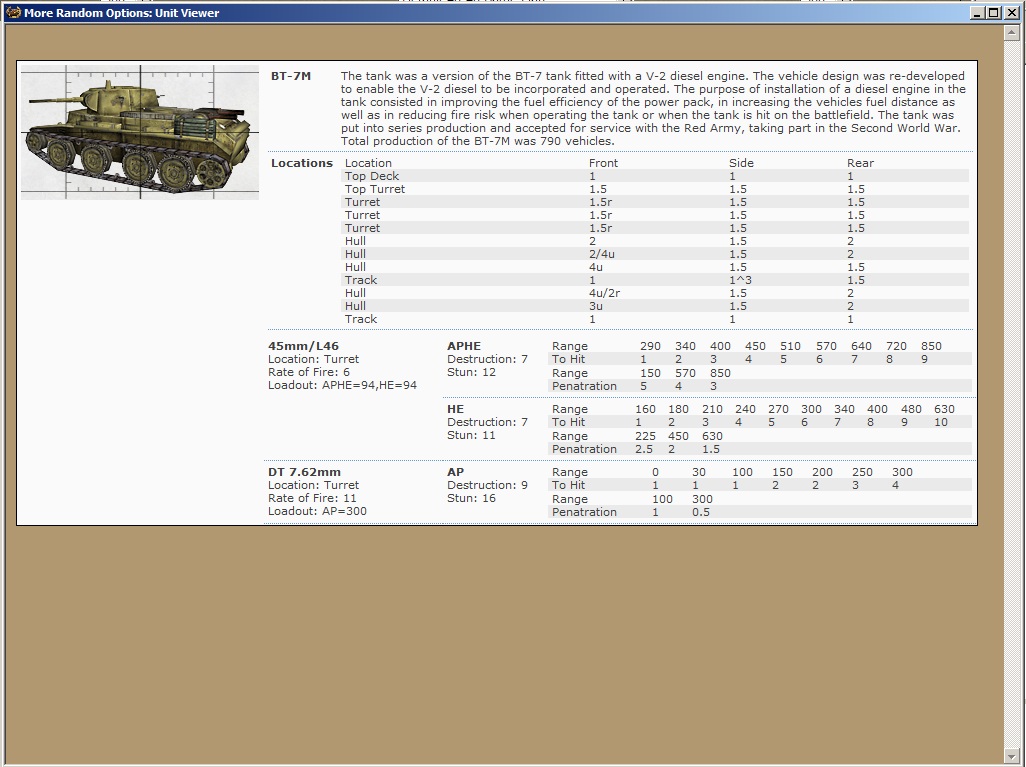This screenshot has height=767, width=1026.
Task: Select the Top Turret armor row
Action: click(656, 189)
